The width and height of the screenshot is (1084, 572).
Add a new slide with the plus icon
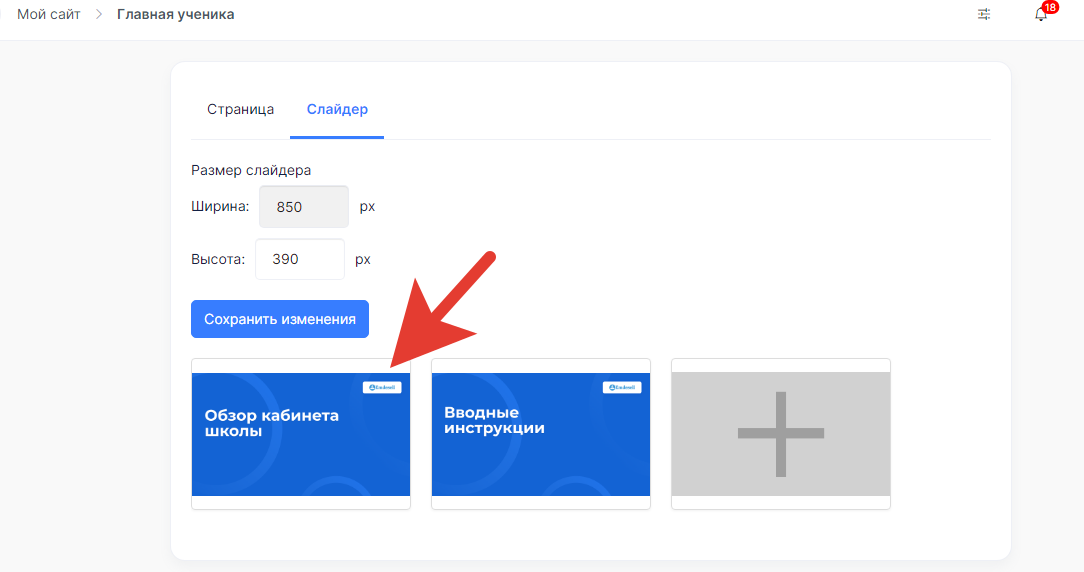[x=780, y=434]
